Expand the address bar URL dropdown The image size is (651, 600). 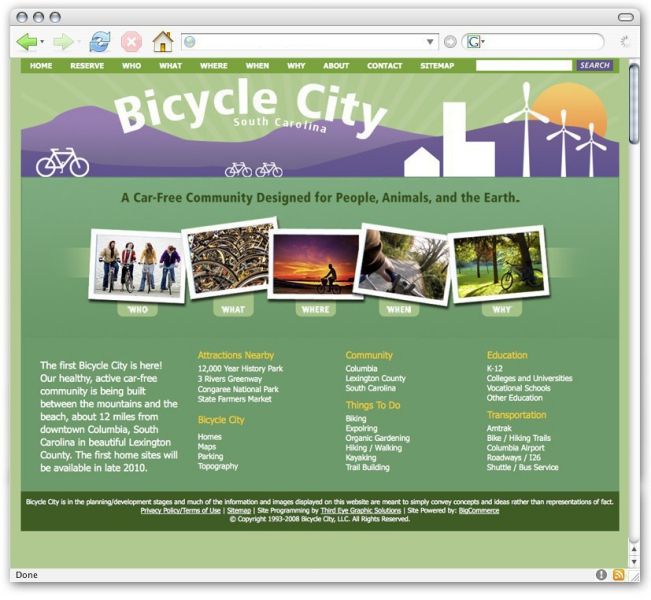(430, 42)
